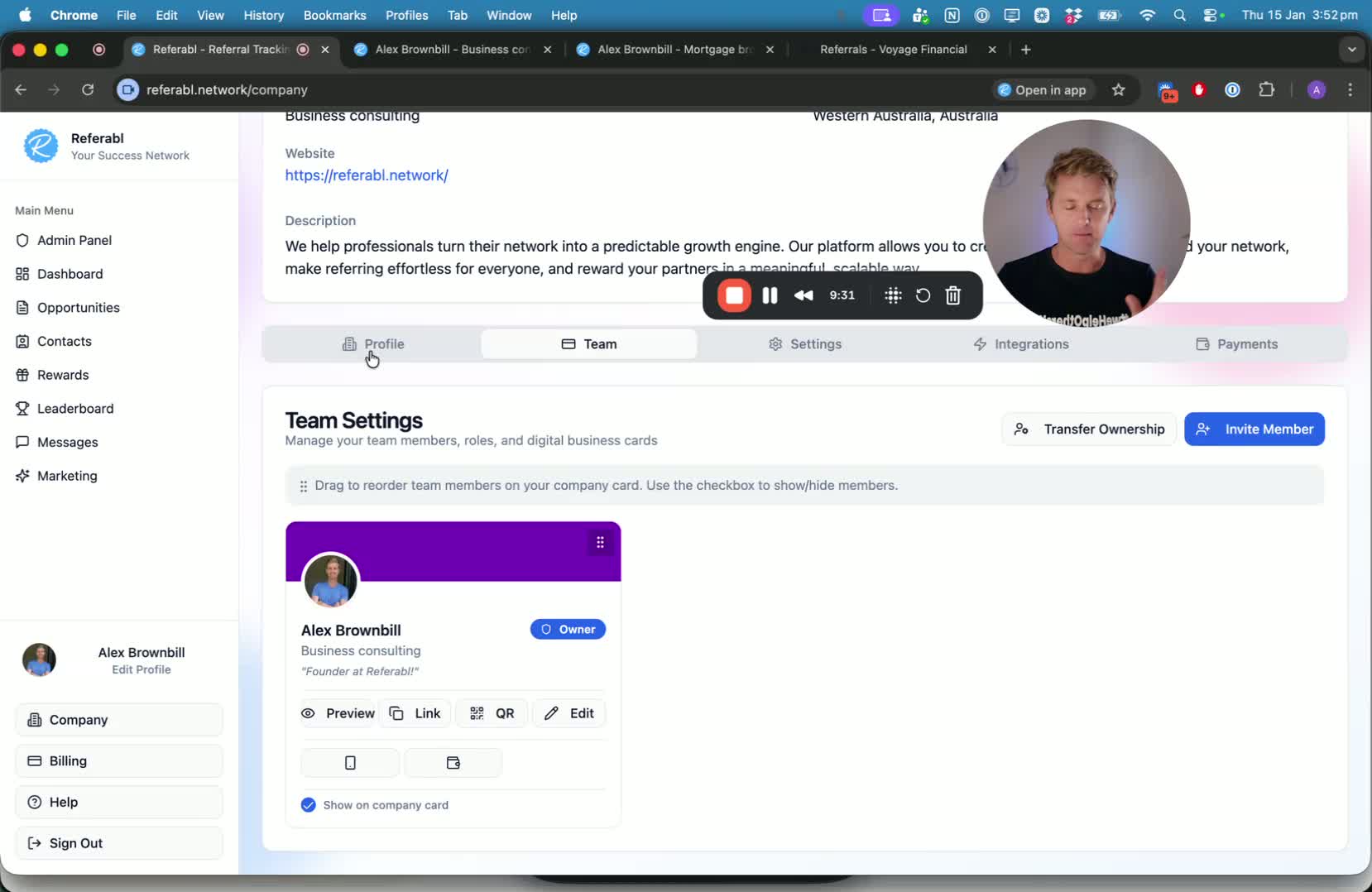Screen dimensions: 1372x892
Task: Switch to the Alex Brownbill - Business consulting browser tab
Action: pyautogui.click(x=452, y=50)
